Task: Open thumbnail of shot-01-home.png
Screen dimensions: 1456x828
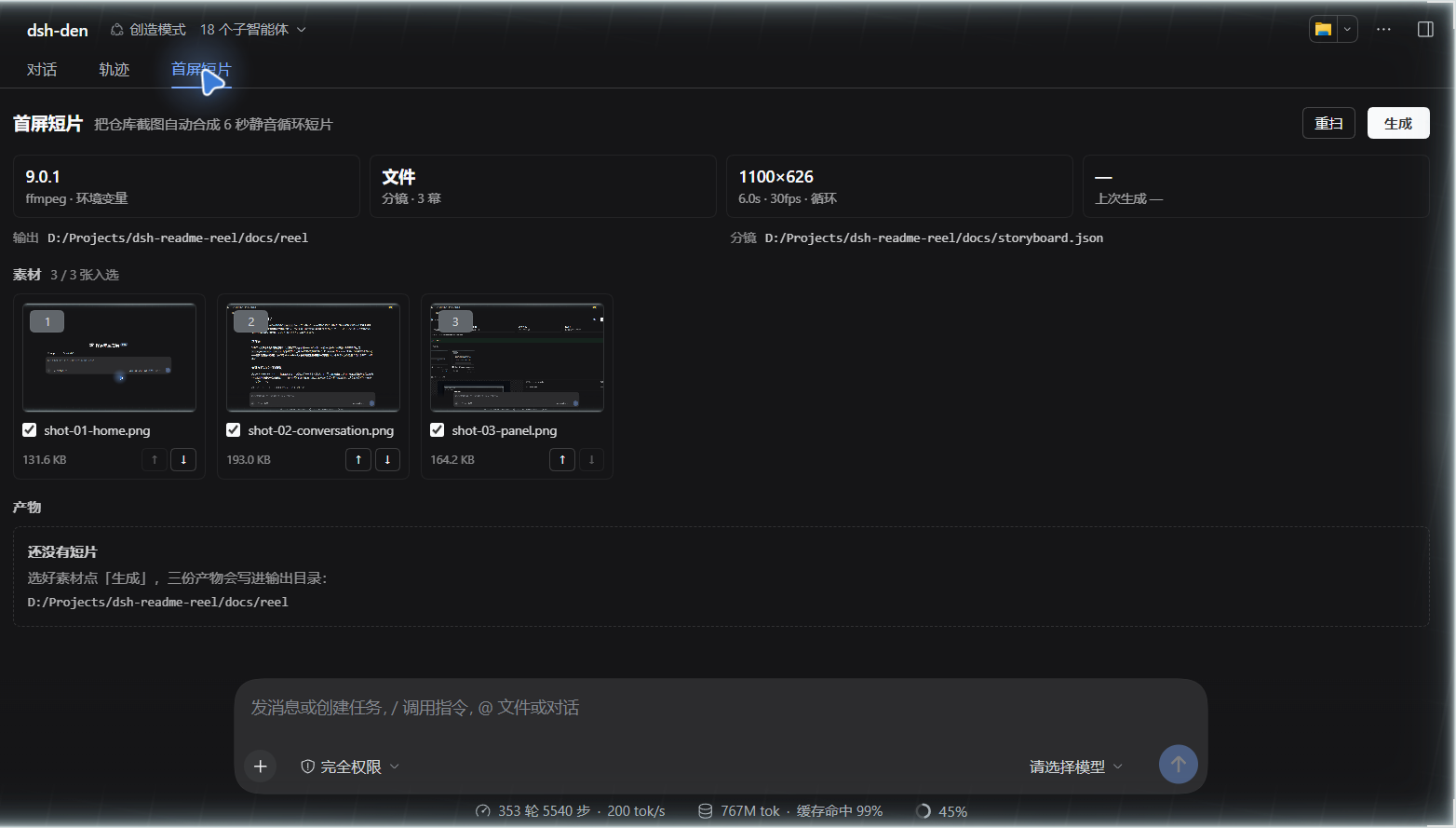Action: (110, 358)
